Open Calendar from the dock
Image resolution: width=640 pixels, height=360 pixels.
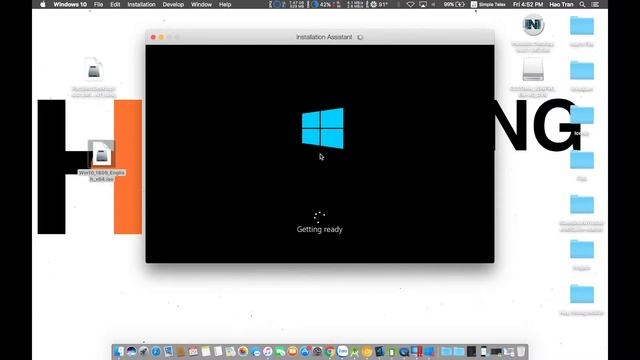pos(193,351)
